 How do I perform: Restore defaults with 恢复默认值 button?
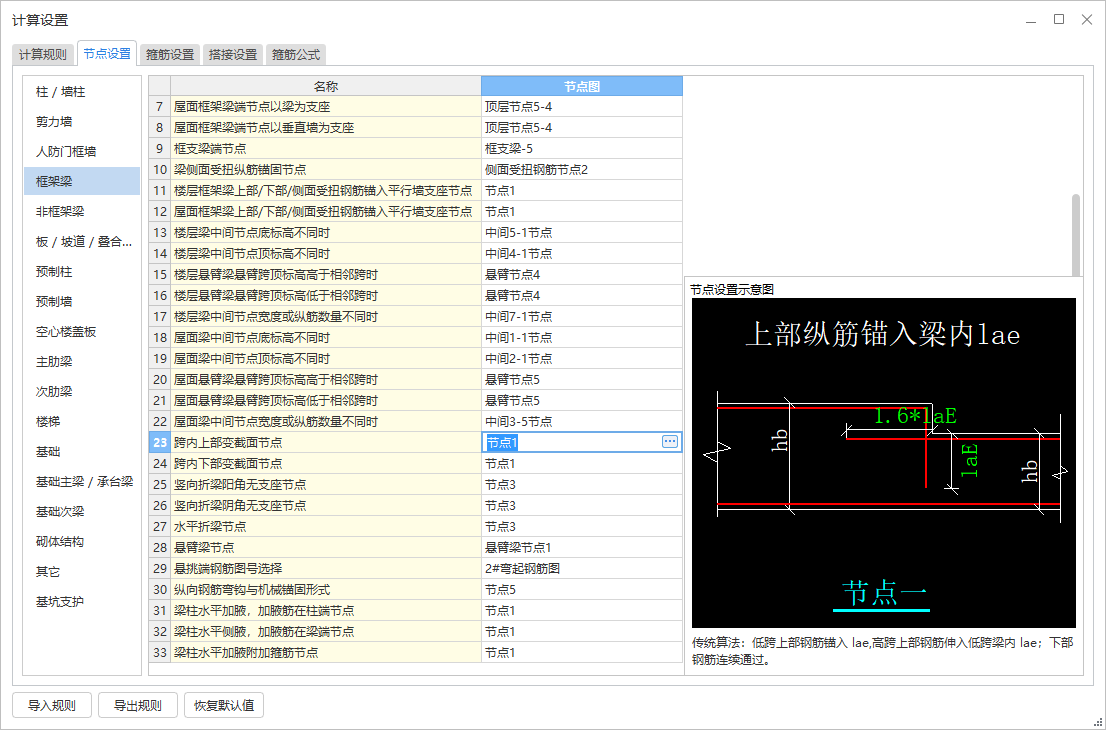click(x=224, y=705)
